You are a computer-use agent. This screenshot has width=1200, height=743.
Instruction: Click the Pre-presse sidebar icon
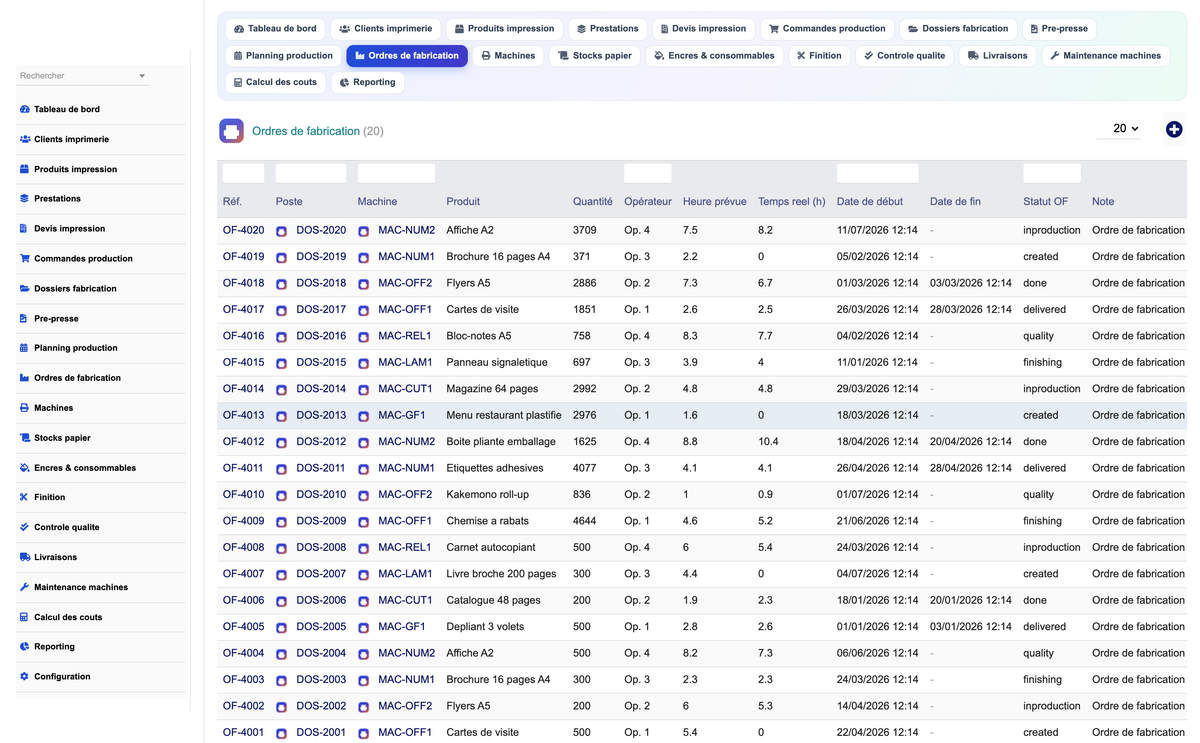point(25,318)
